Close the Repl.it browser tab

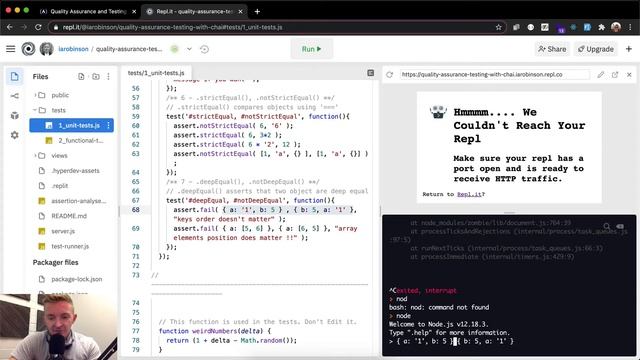(x=240, y=11)
